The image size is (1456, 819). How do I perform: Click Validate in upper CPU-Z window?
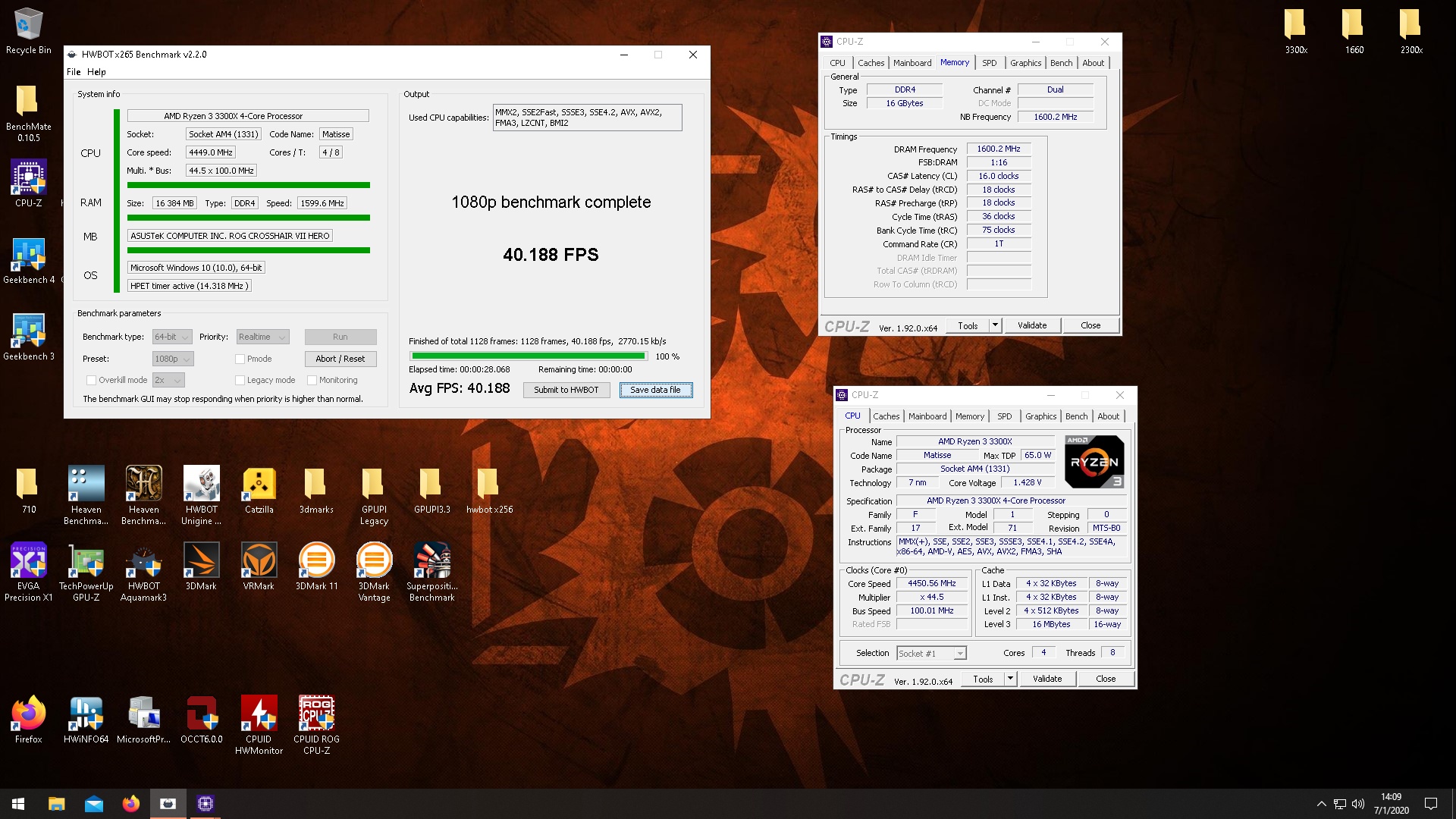[1031, 325]
